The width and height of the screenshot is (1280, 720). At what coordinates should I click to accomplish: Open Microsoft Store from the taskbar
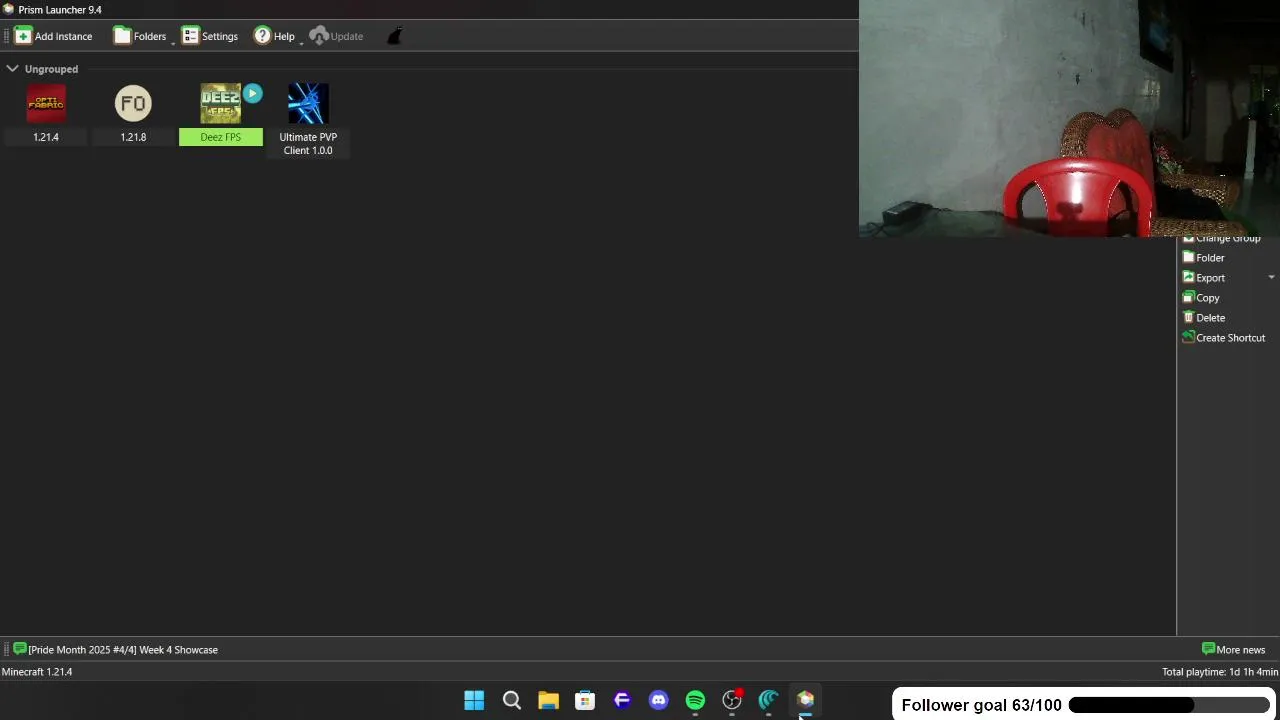click(x=585, y=700)
